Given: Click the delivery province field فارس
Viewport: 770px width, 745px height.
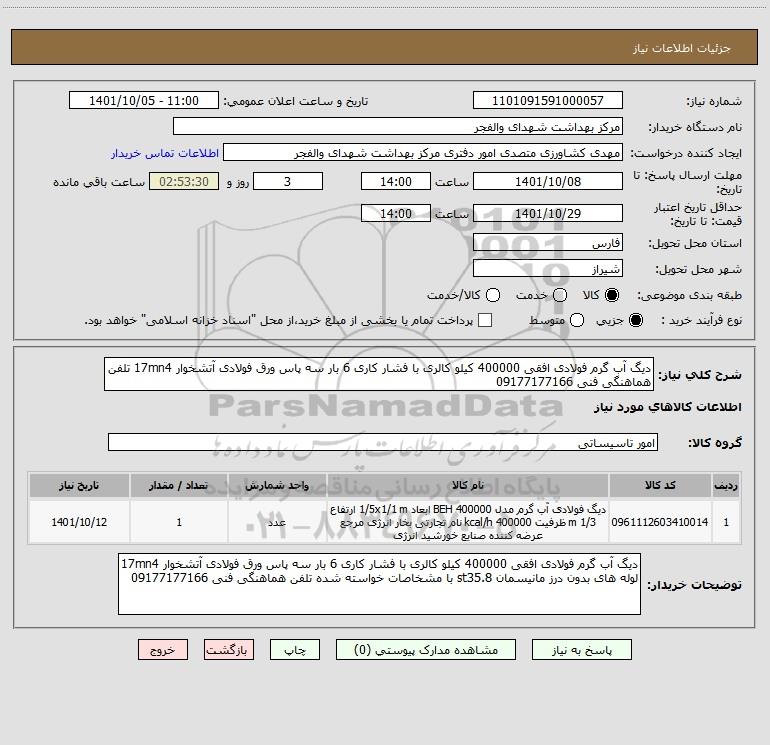Looking at the screenshot, I should (548, 242).
